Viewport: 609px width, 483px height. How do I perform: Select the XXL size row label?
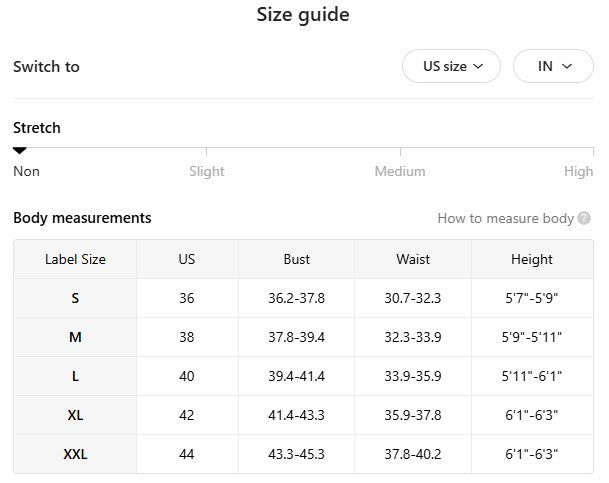point(75,454)
